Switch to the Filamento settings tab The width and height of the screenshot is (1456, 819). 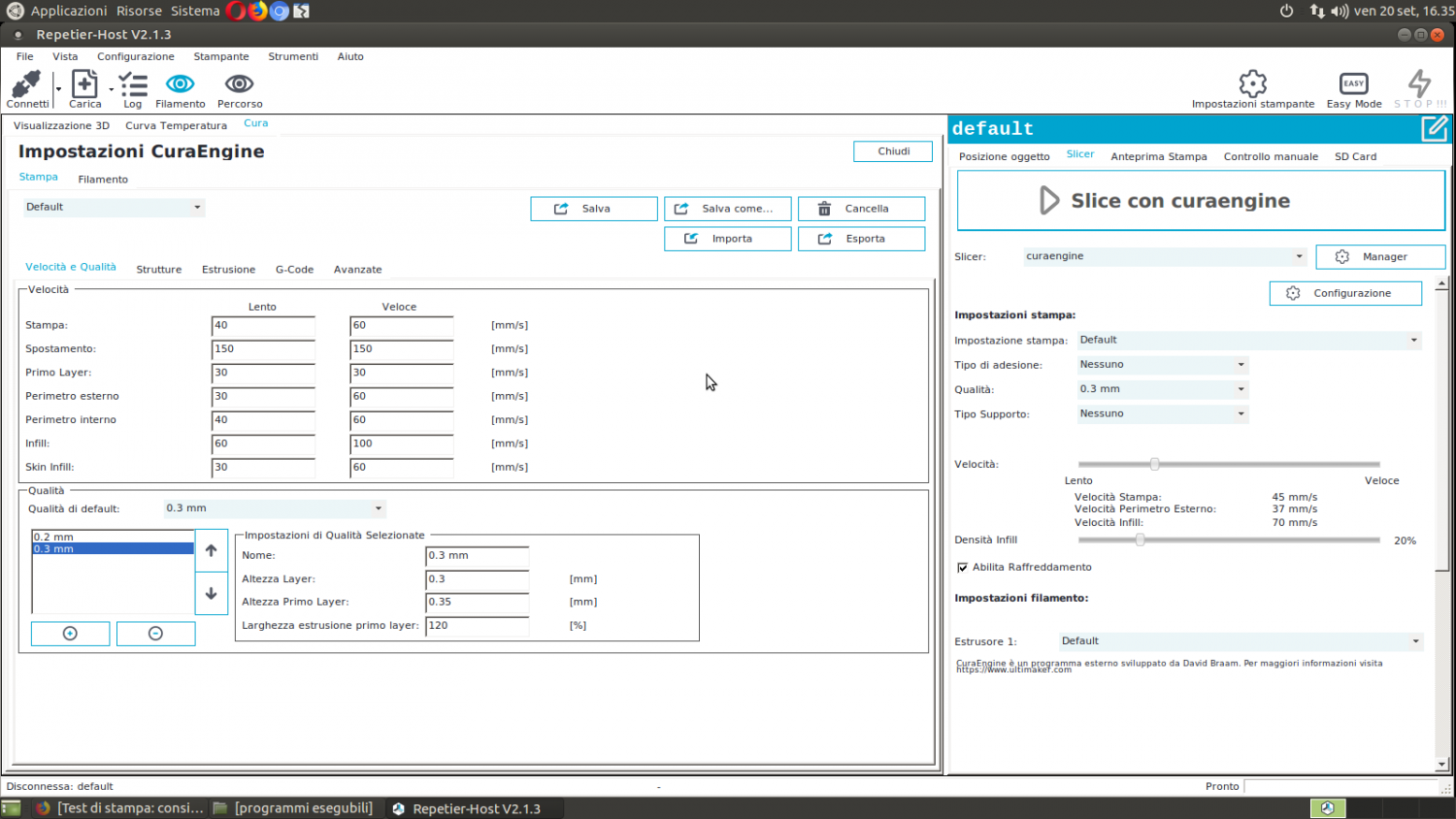[x=103, y=180]
